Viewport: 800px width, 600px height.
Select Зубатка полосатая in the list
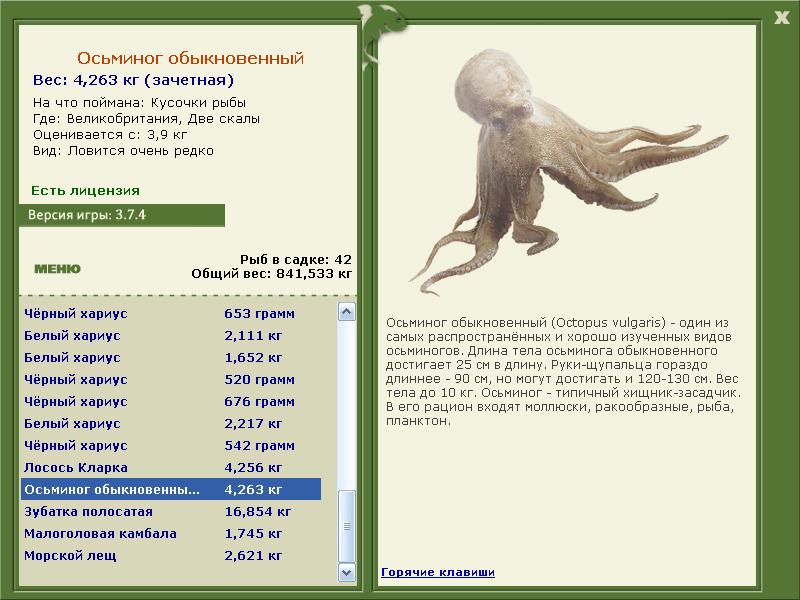pos(171,511)
